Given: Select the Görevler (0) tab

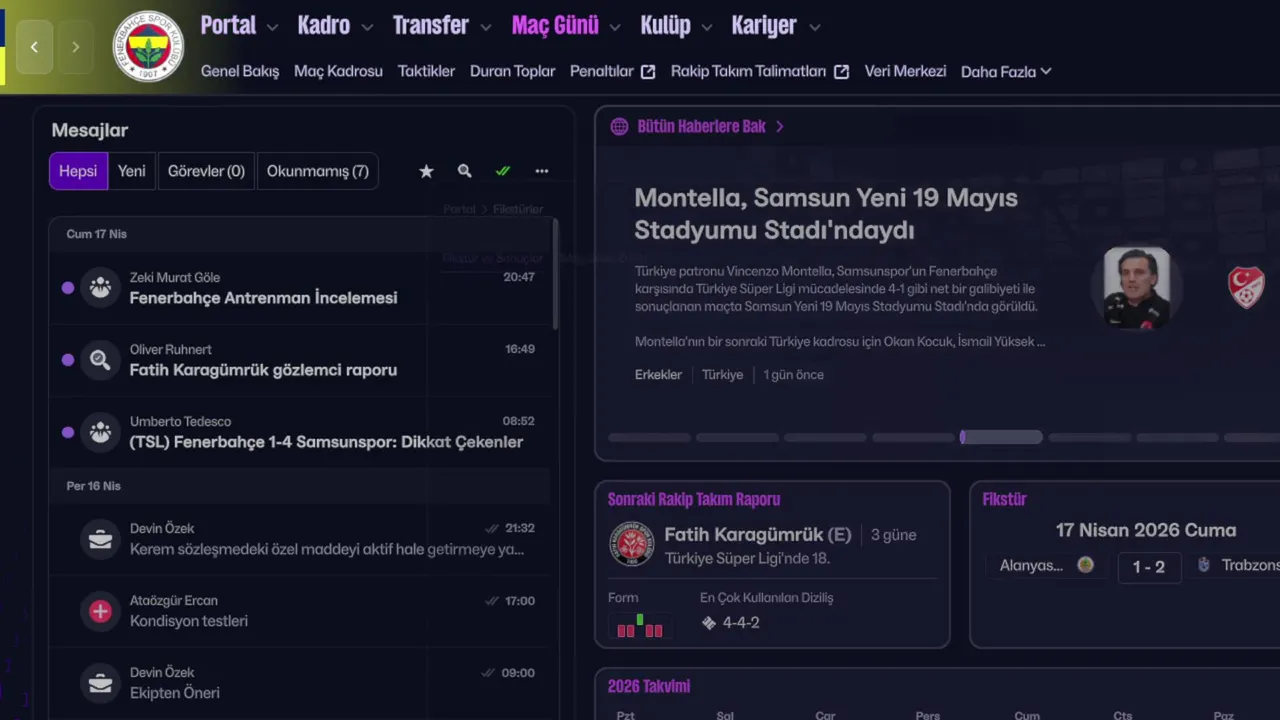Looking at the screenshot, I should [206, 171].
